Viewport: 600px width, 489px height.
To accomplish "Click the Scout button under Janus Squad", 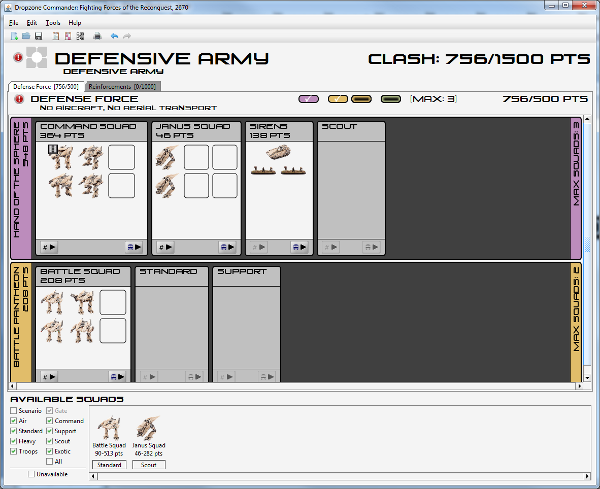I will click(x=148, y=465).
